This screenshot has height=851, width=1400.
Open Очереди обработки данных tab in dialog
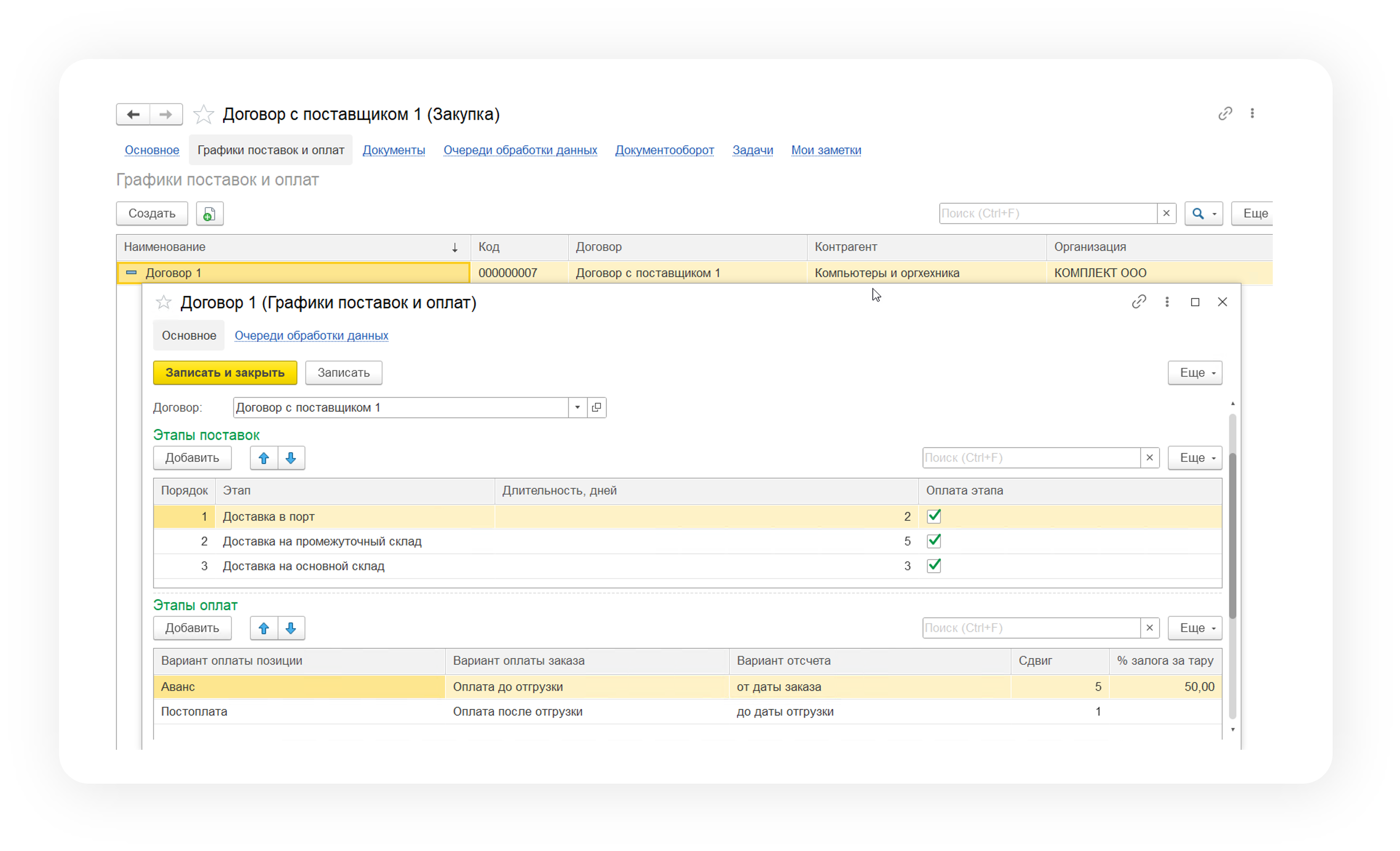coord(311,336)
